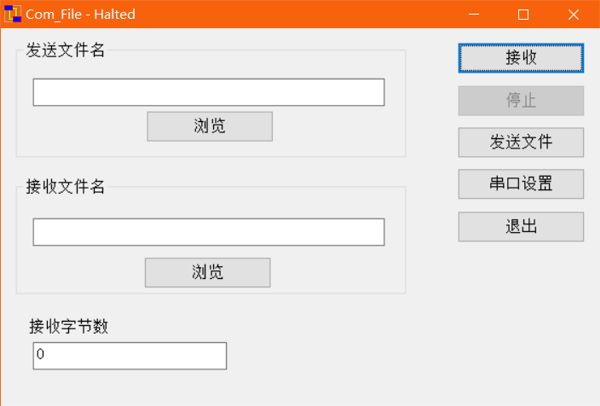The image size is (600, 406).
Task: Click the 接收 button
Action: (521, 58)
